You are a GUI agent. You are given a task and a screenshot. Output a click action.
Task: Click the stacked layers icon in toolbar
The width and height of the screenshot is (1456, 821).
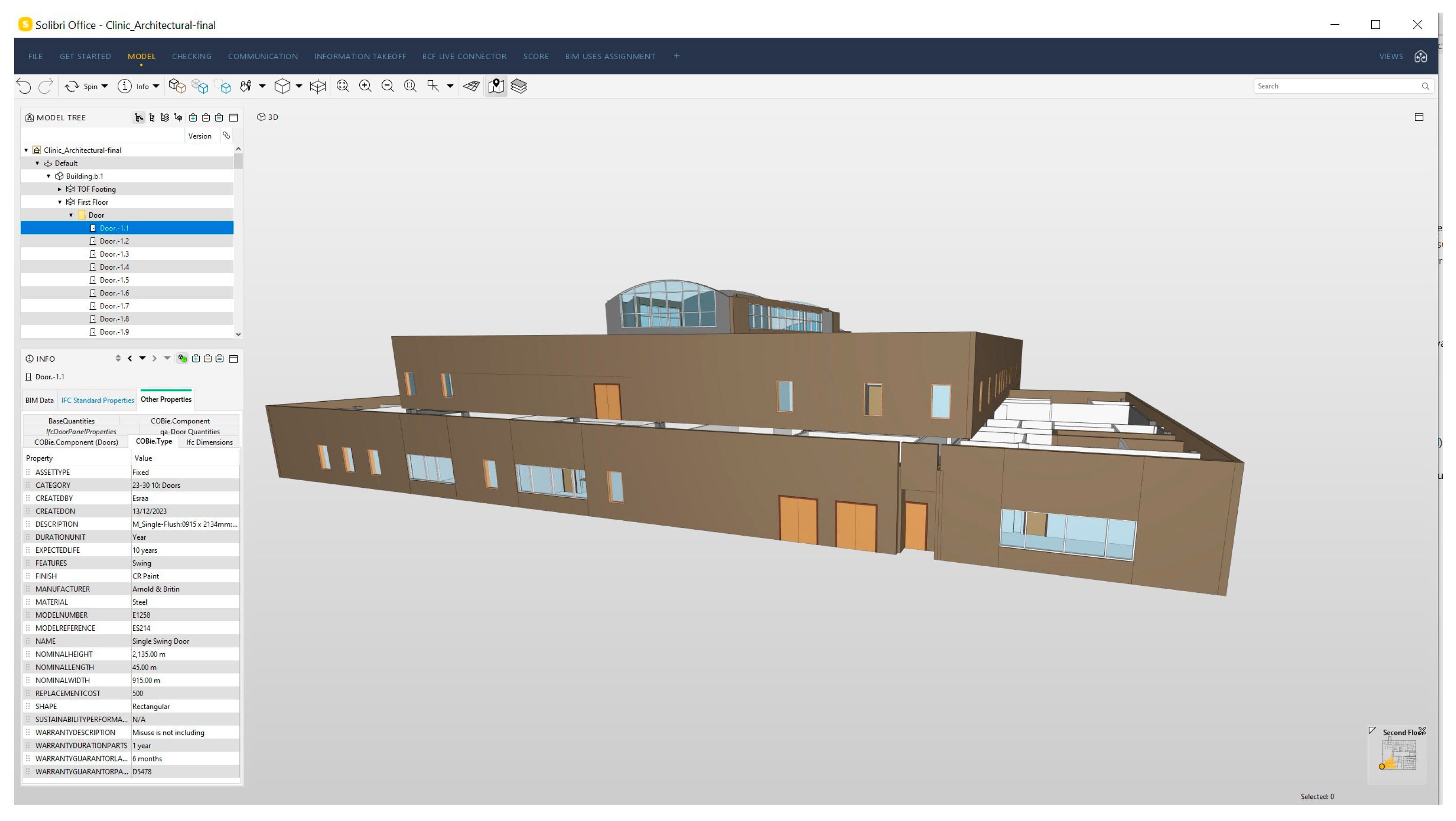coord(519,87)
